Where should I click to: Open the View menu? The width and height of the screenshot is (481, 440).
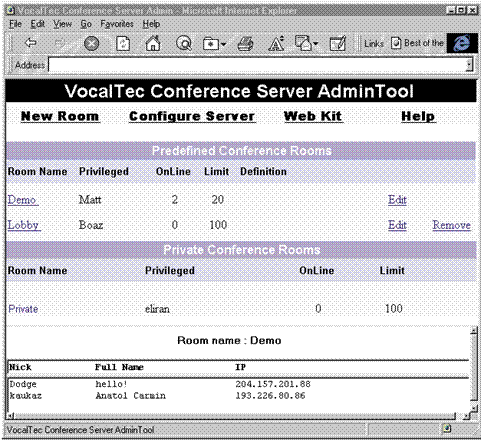62,24
